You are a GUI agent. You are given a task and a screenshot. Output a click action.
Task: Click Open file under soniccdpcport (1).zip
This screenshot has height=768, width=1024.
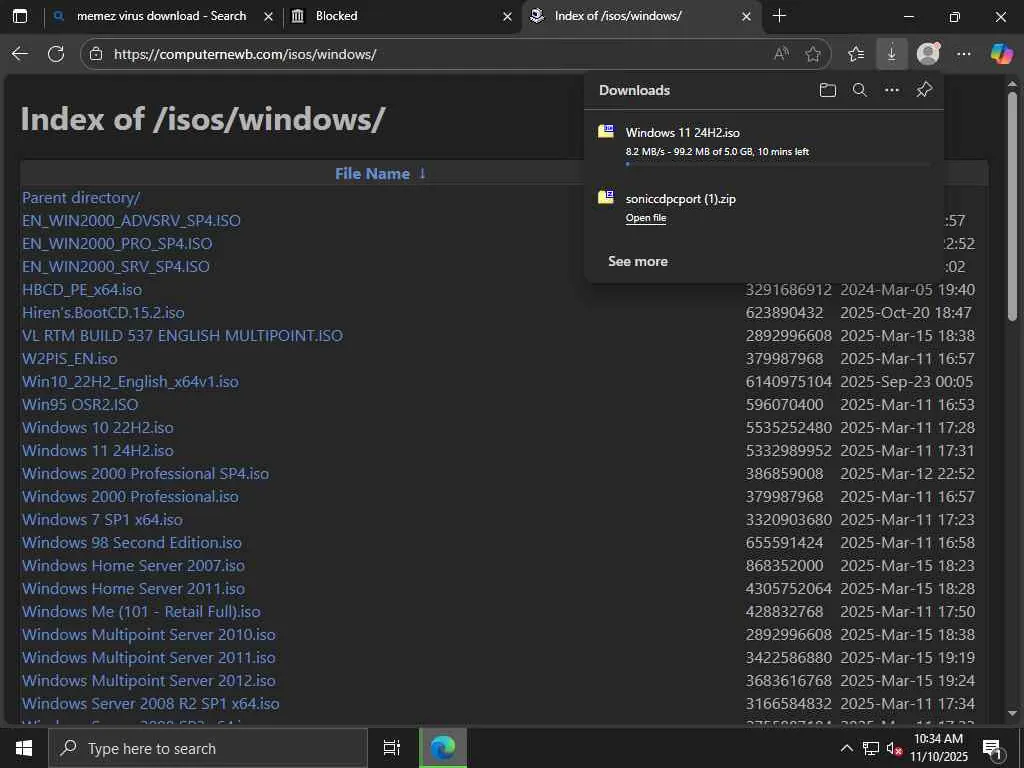[646, 218]
